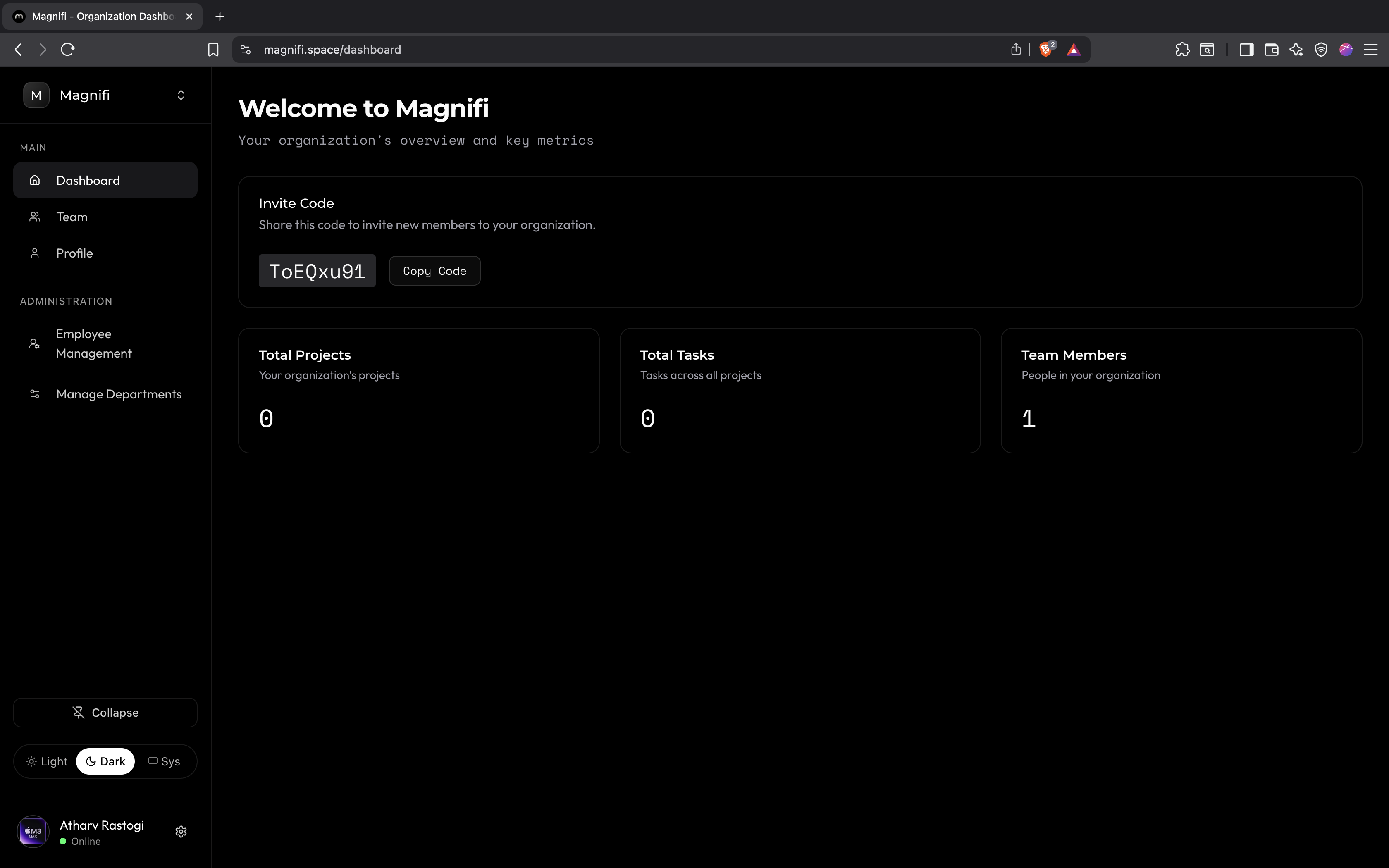Bookmark this page using the bookmark icon
Image resolution: width=1389 pixels, height=868 pixels.
coord(213,50)
